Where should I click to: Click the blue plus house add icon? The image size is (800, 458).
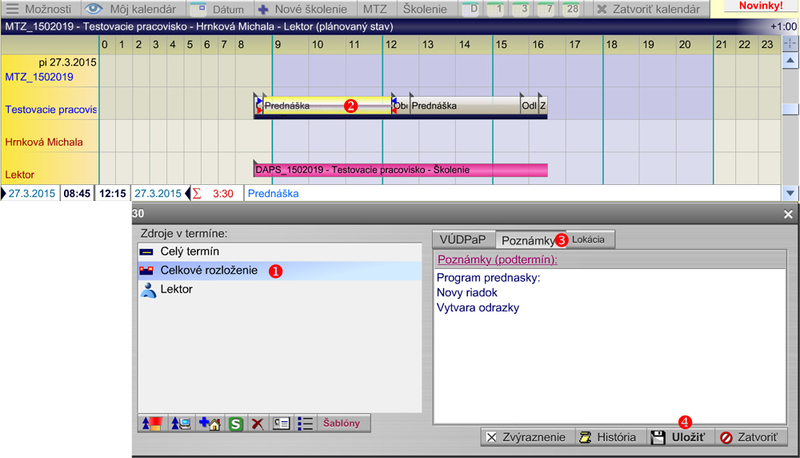click(x=209, y=423)
